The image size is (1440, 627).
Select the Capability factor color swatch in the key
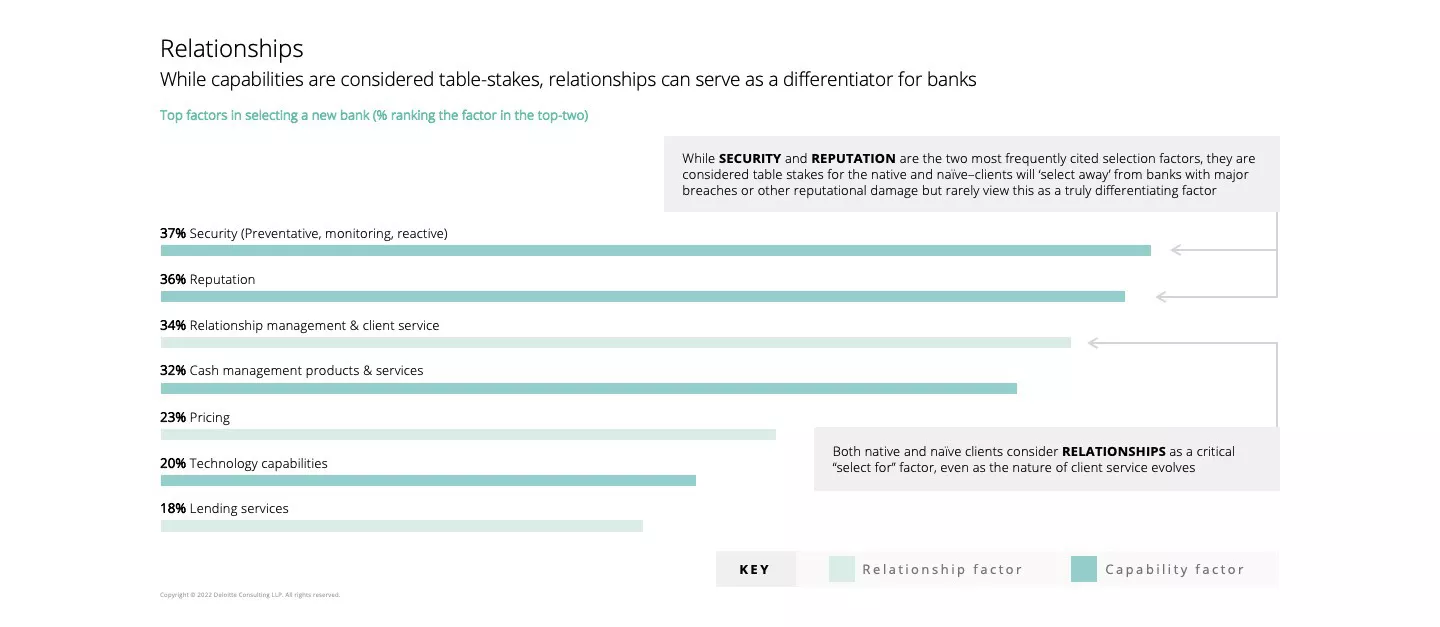[1083, 569]
